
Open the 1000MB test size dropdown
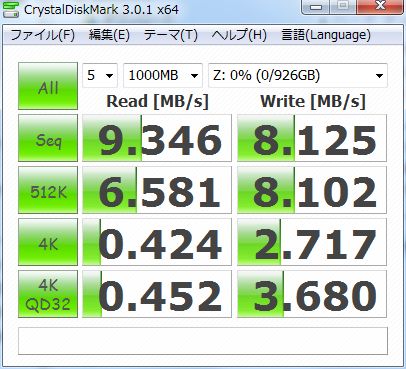tap(163, 75)
